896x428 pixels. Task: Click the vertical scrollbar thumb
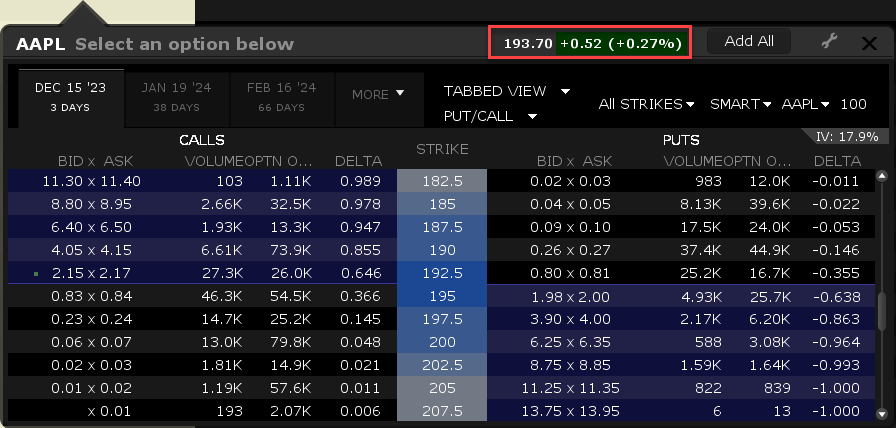click(882, 311)
